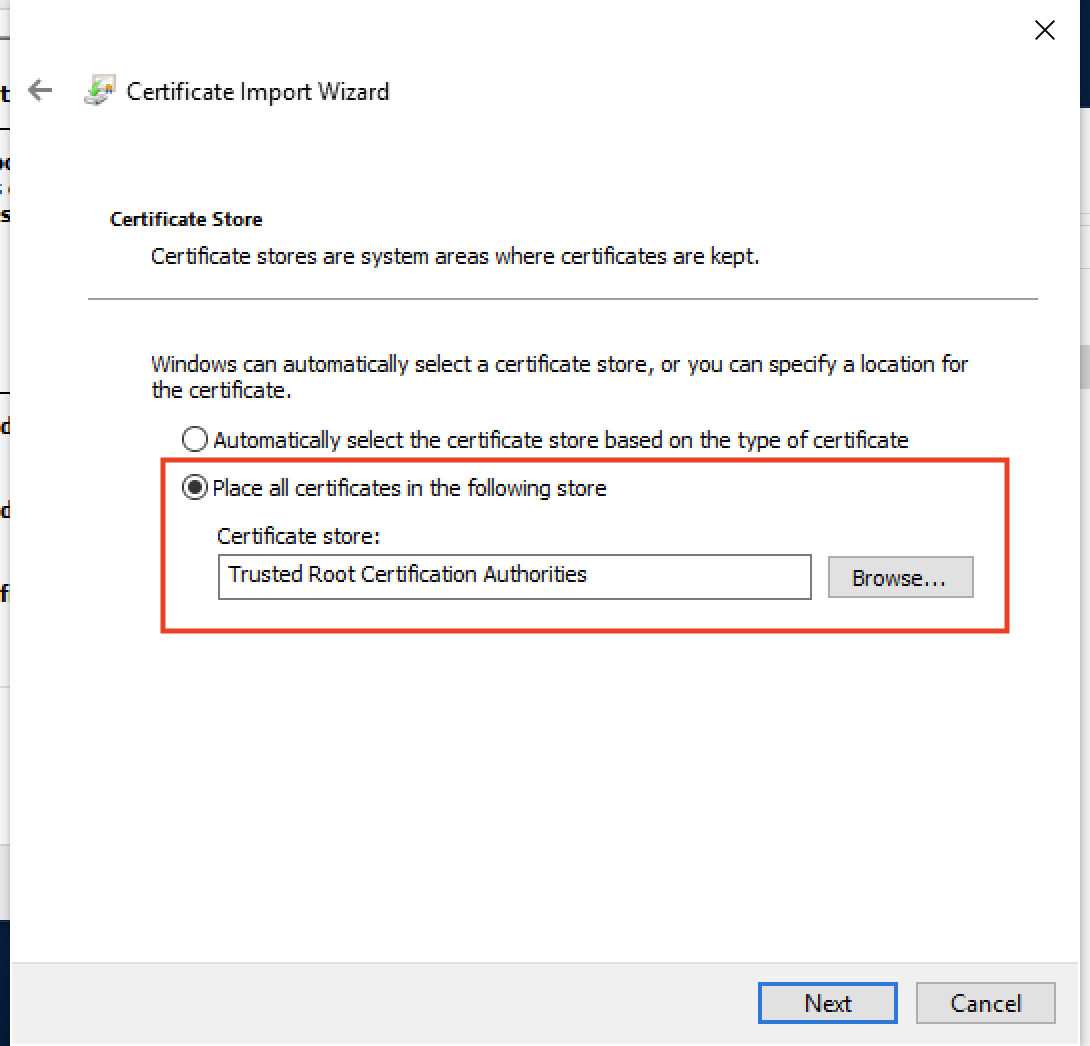Click the Certificate Import Wizard certificate icon
1090x1046 pixels.
coord(99,91)
